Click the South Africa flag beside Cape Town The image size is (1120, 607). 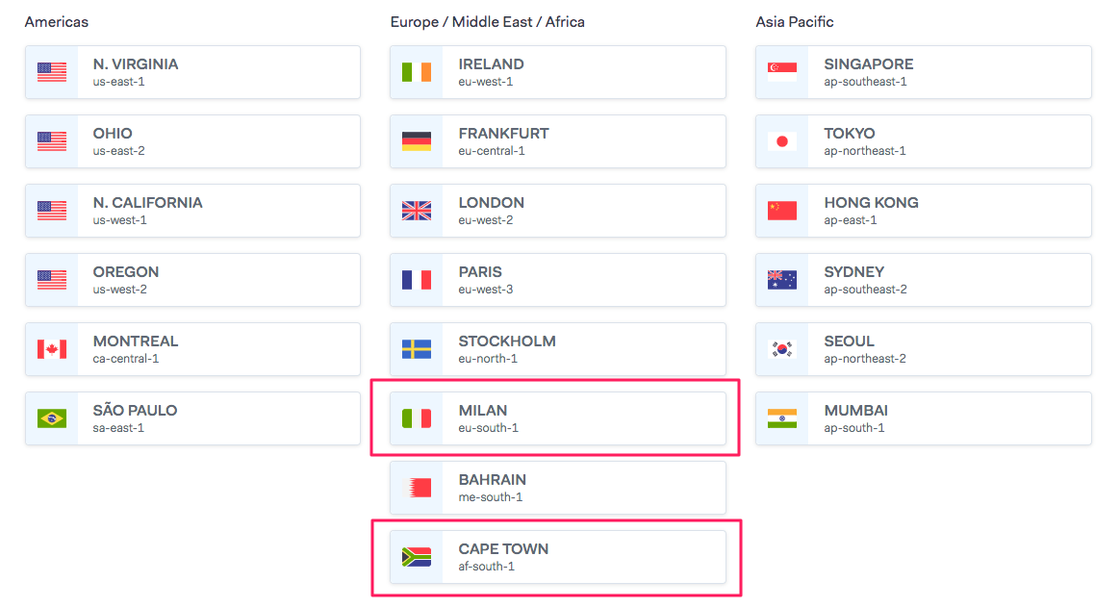(x=416, y=556)
